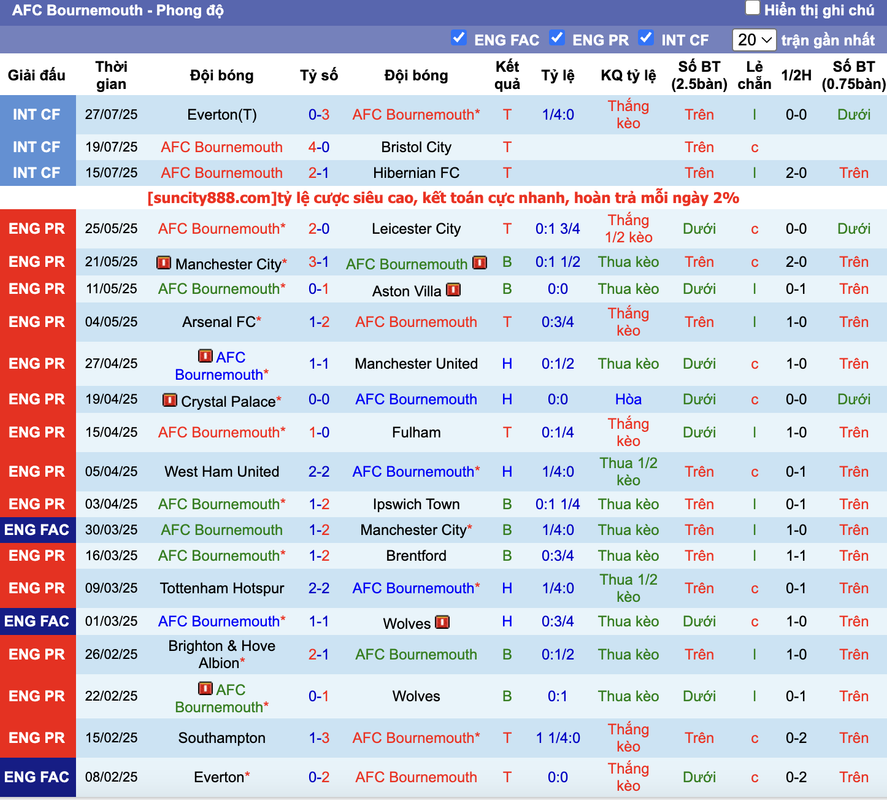Click the "Tỷ số" column header
This screenshot has height=800, width=887.
[x=319, y=75]
